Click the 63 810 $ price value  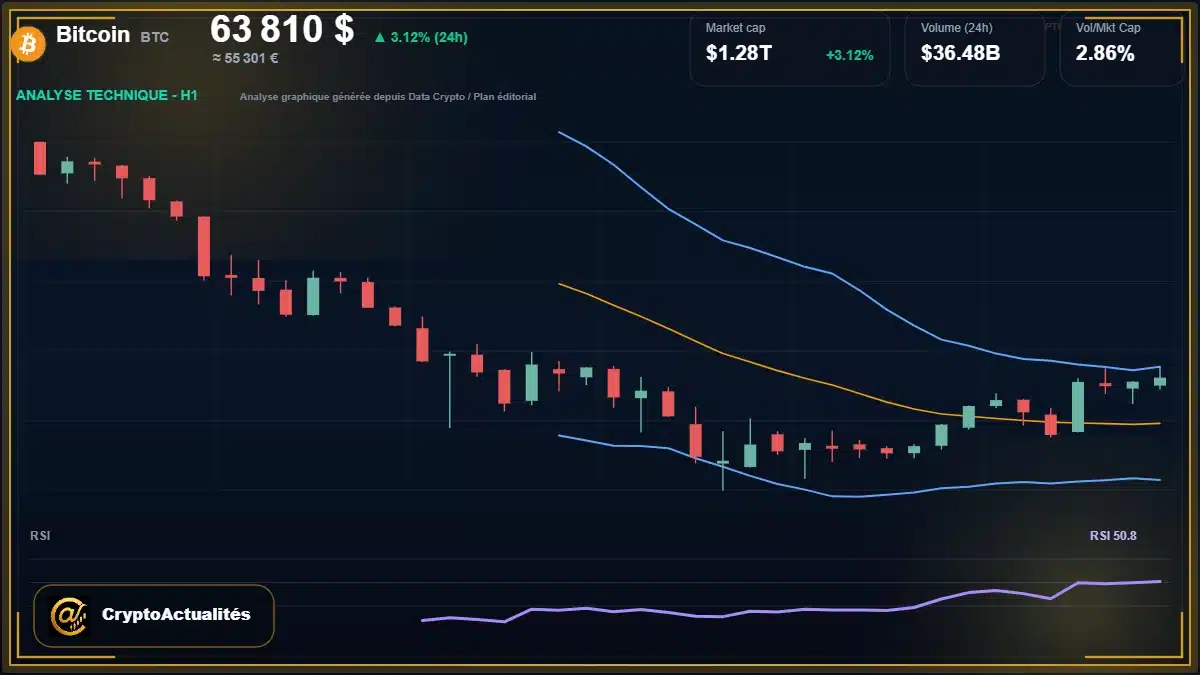pyautogui.click(x=282, y=30)
